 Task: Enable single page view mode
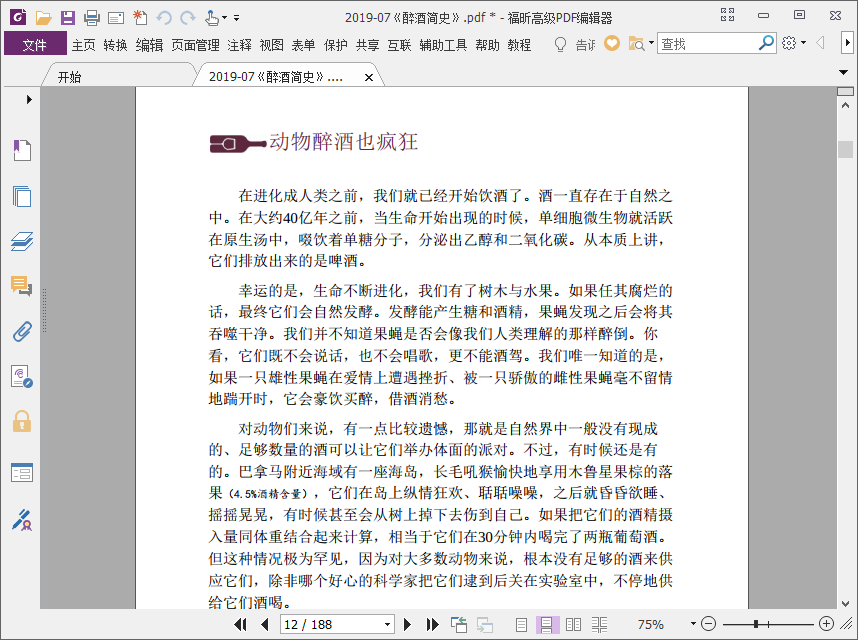click(521, 625)
